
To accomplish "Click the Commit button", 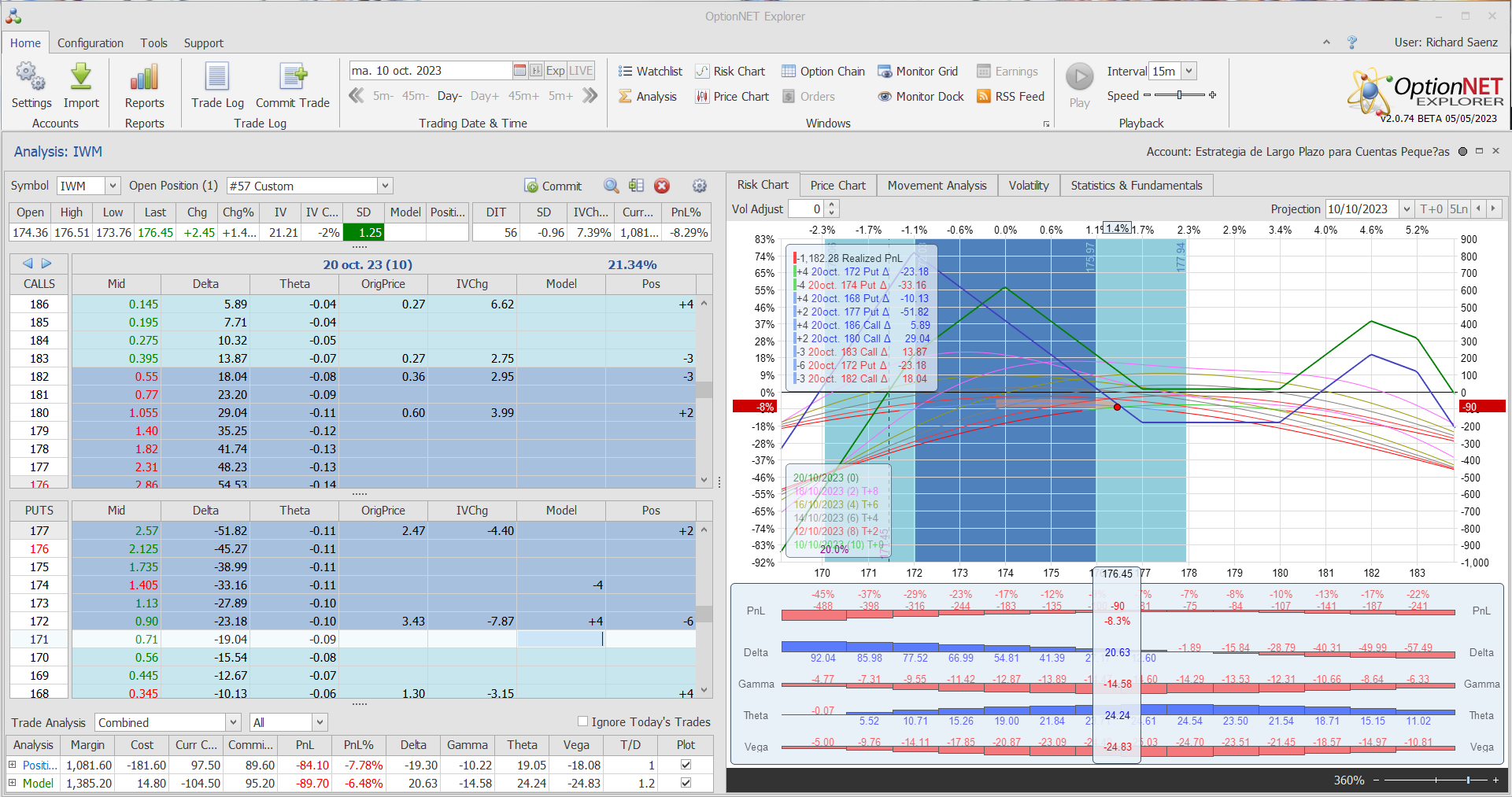I will point(553,186).
